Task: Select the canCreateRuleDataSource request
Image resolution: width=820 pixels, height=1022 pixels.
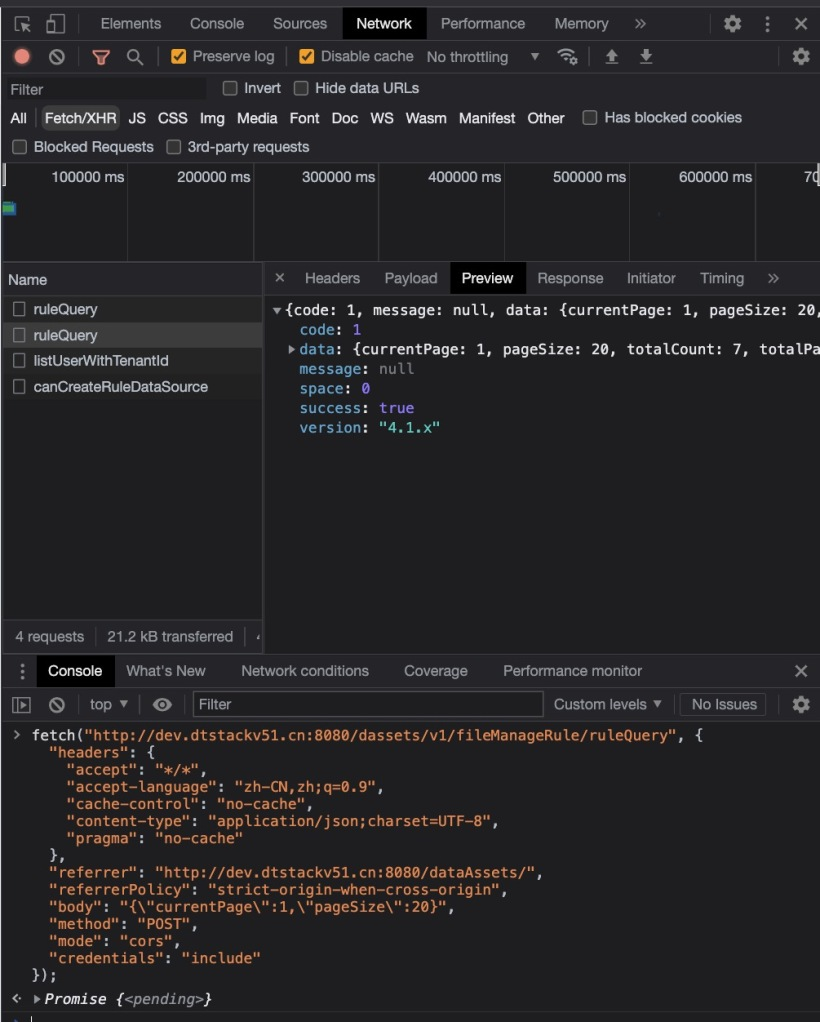Action: pyautogui.click(x=133, y=387)
